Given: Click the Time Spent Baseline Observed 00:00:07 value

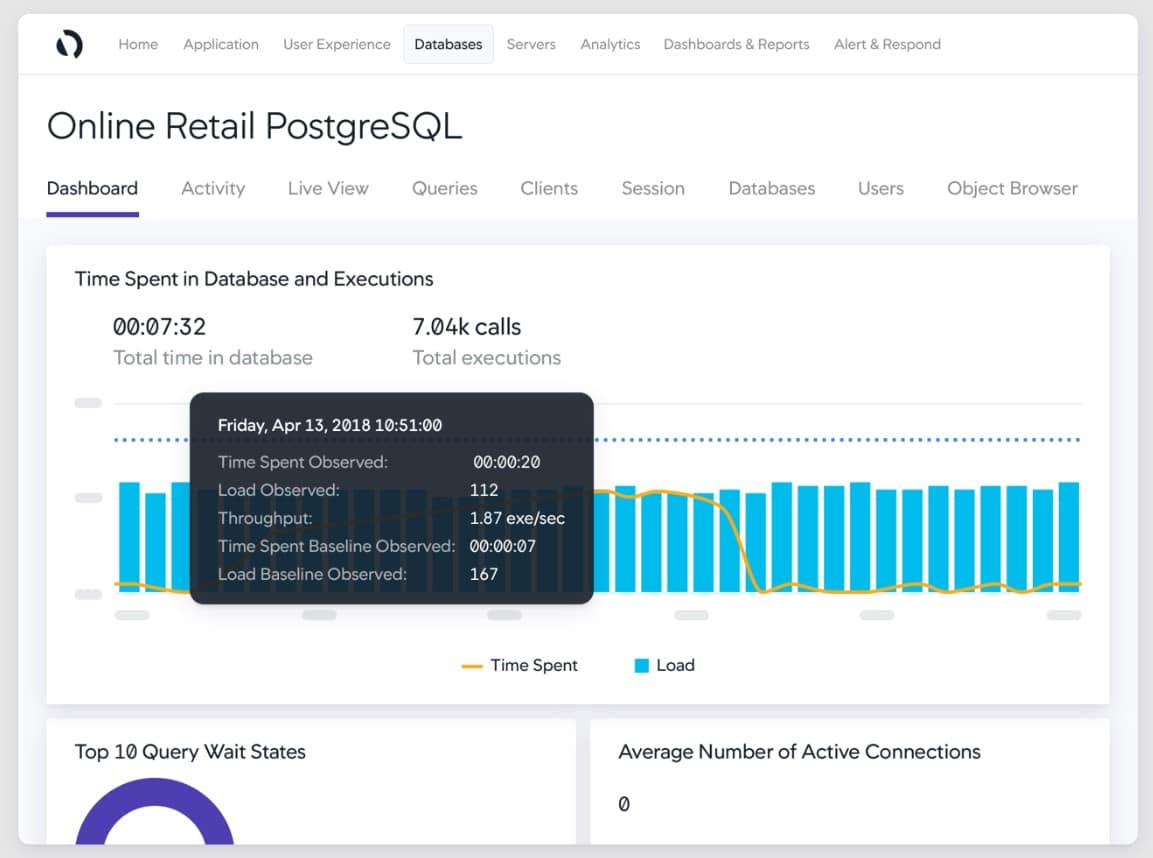Looking at the screenshot, I should coord(502,546).
